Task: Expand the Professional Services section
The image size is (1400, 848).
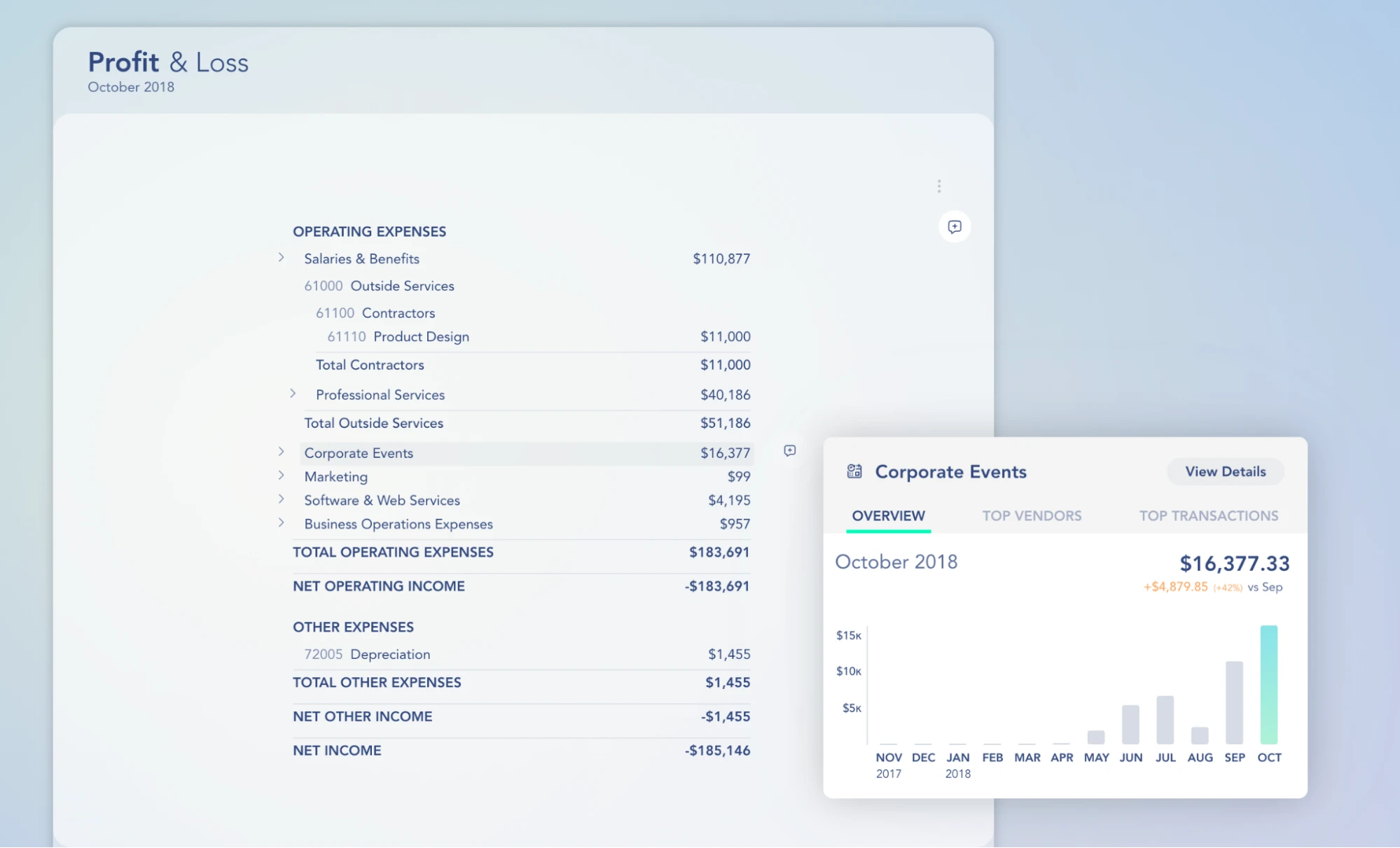Action: click(x=293, y=394)
